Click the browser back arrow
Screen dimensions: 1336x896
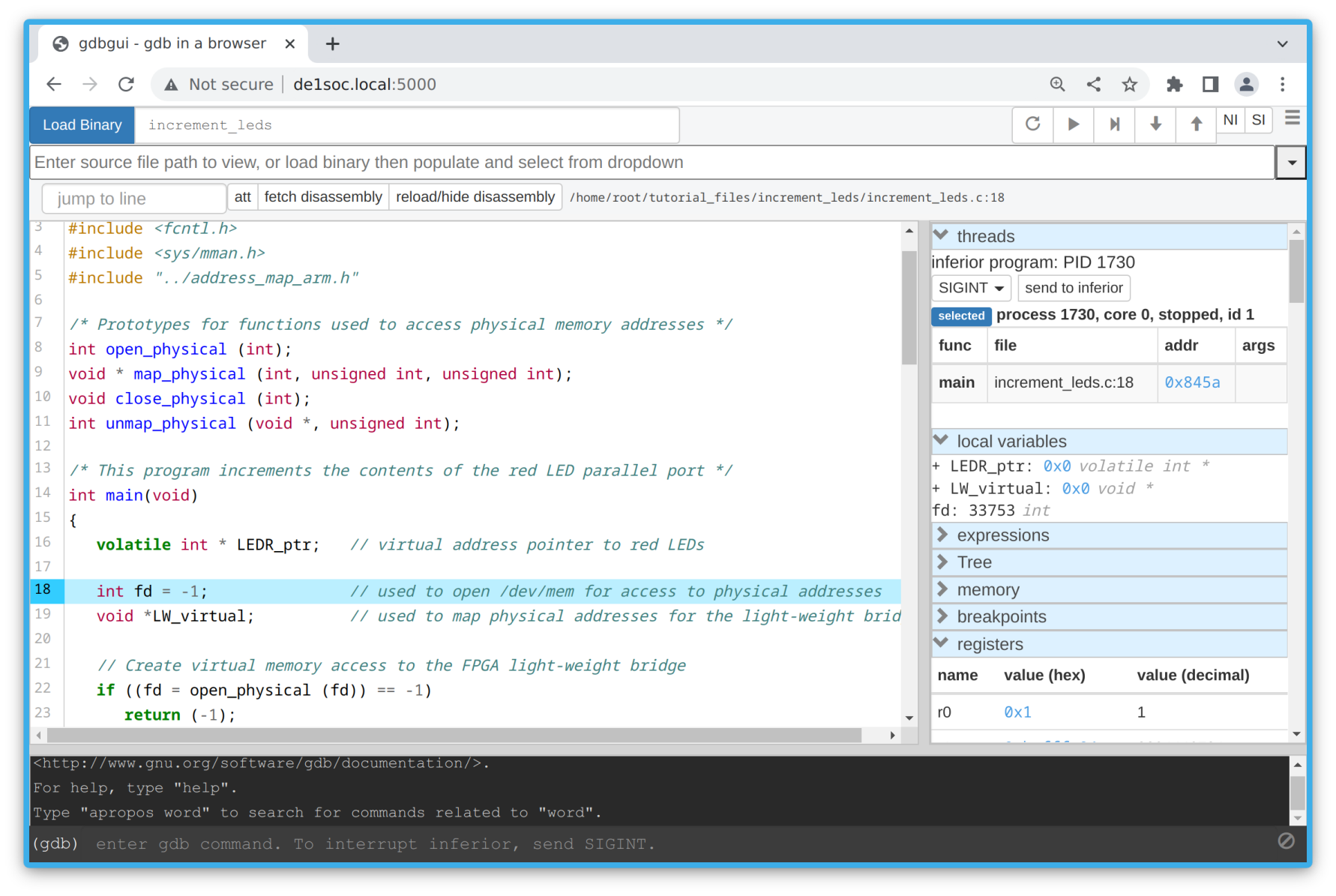point(54,84)
